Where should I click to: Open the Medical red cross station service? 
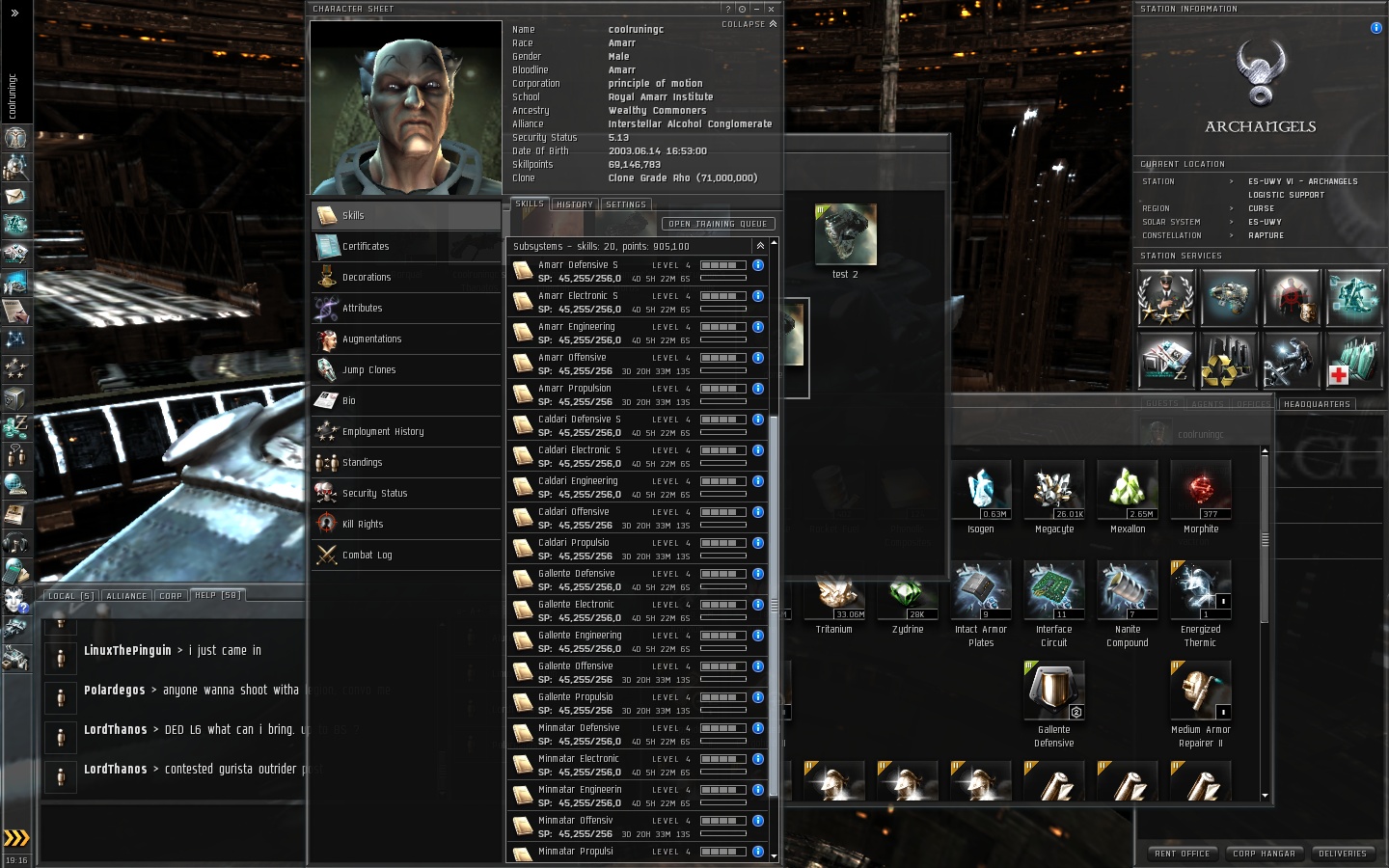(1354, 360)
